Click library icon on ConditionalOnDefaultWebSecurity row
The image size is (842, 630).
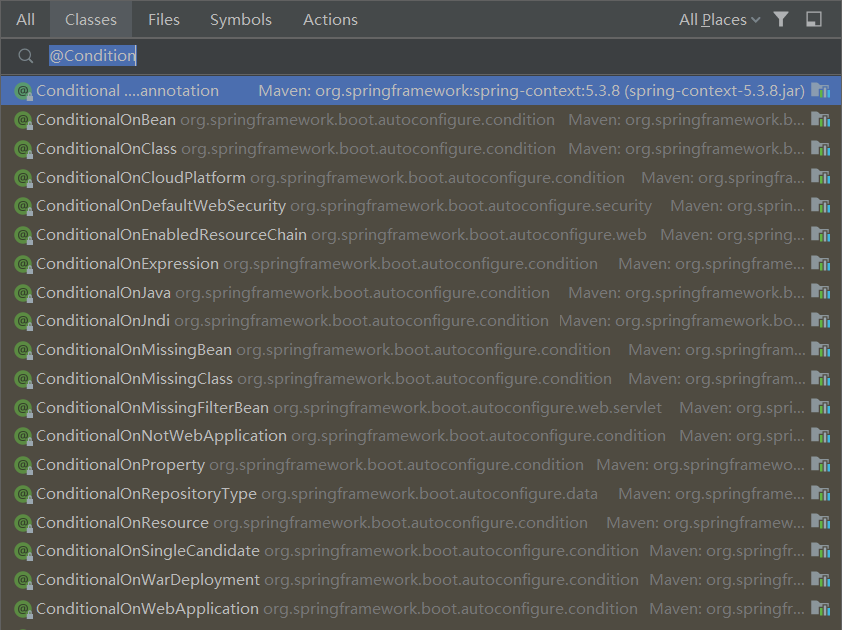[821, 205]
